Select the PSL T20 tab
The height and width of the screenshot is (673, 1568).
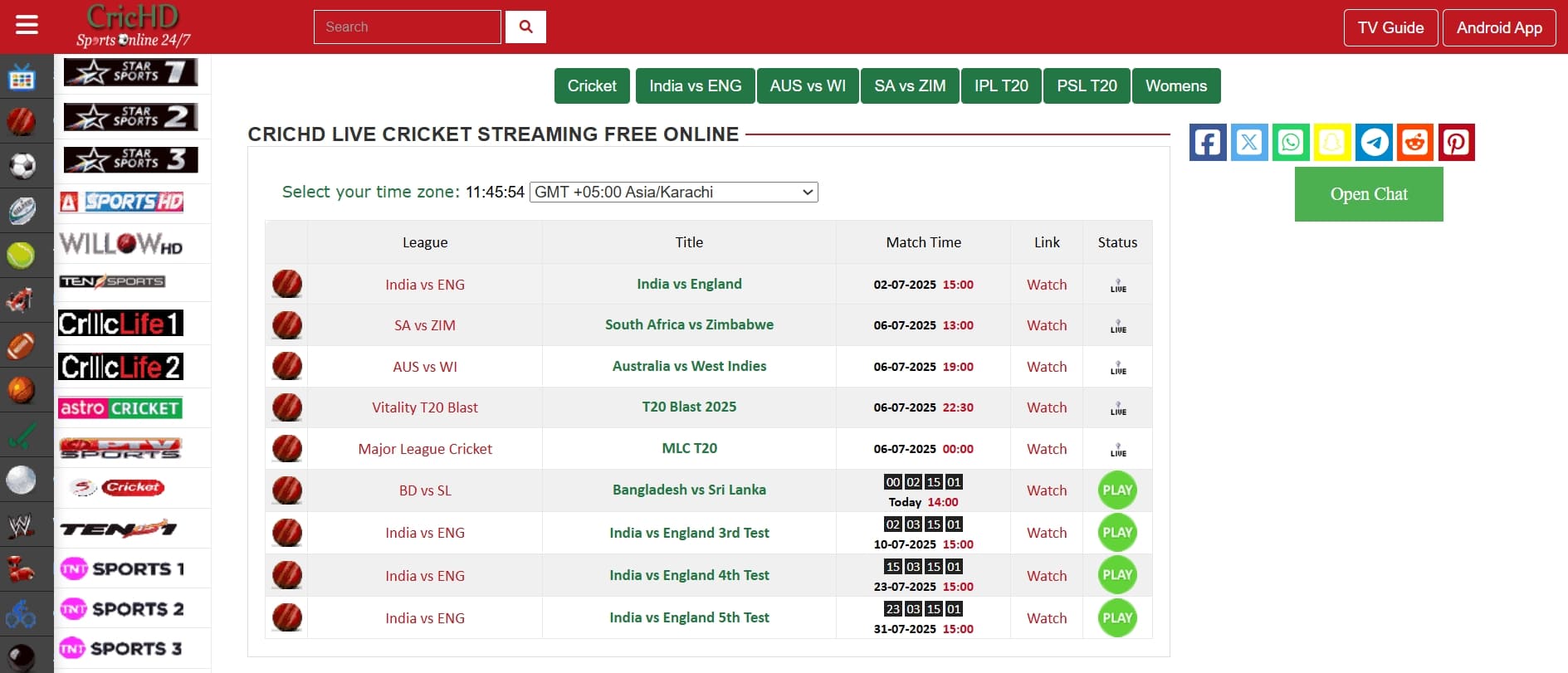(x=1087, y=85)
